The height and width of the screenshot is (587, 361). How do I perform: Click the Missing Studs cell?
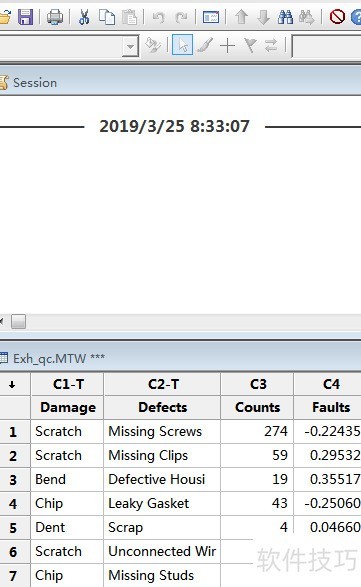pos(163,575)
